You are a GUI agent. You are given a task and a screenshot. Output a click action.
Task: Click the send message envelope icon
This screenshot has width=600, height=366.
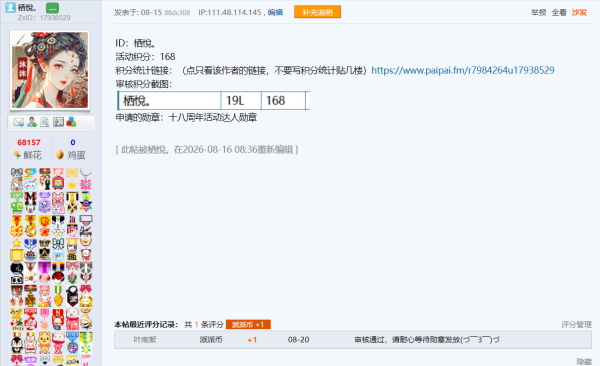[18, 122]
